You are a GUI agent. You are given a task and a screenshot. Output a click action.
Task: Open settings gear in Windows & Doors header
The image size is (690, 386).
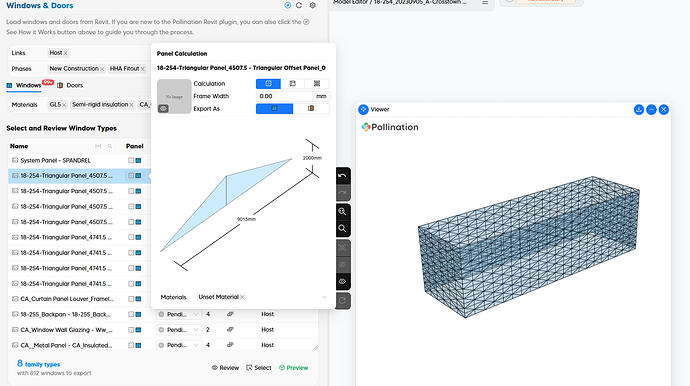(x=312, y=5)
